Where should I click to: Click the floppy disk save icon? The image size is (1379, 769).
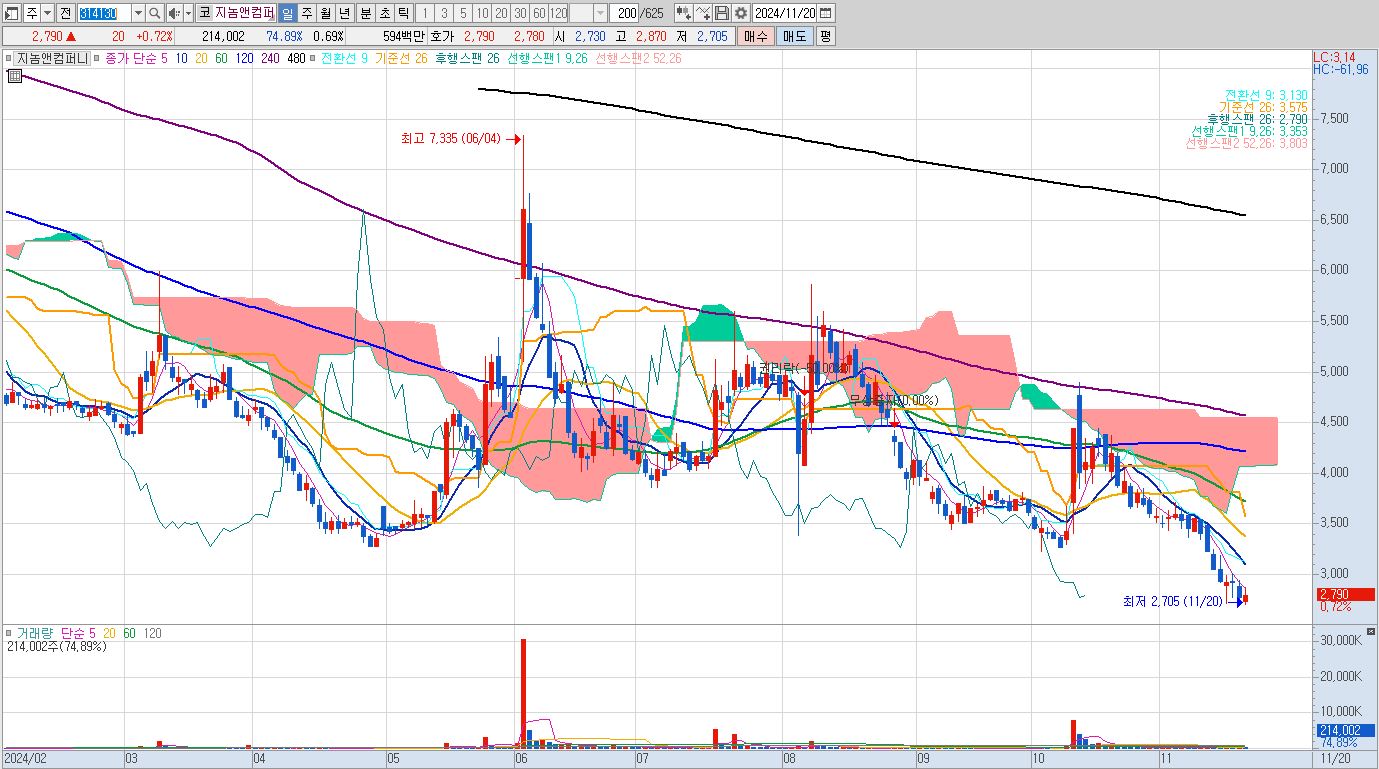[722, 13]
